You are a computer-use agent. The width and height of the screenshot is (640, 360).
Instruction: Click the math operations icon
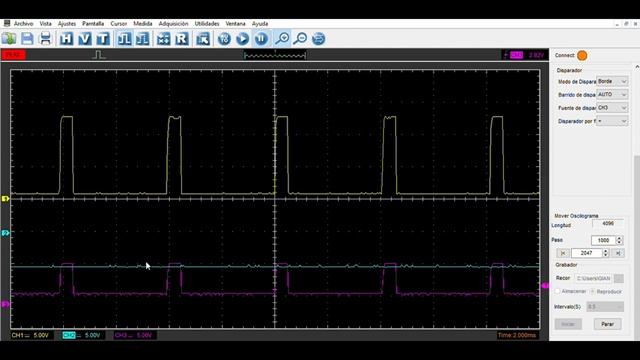point(164,39)
